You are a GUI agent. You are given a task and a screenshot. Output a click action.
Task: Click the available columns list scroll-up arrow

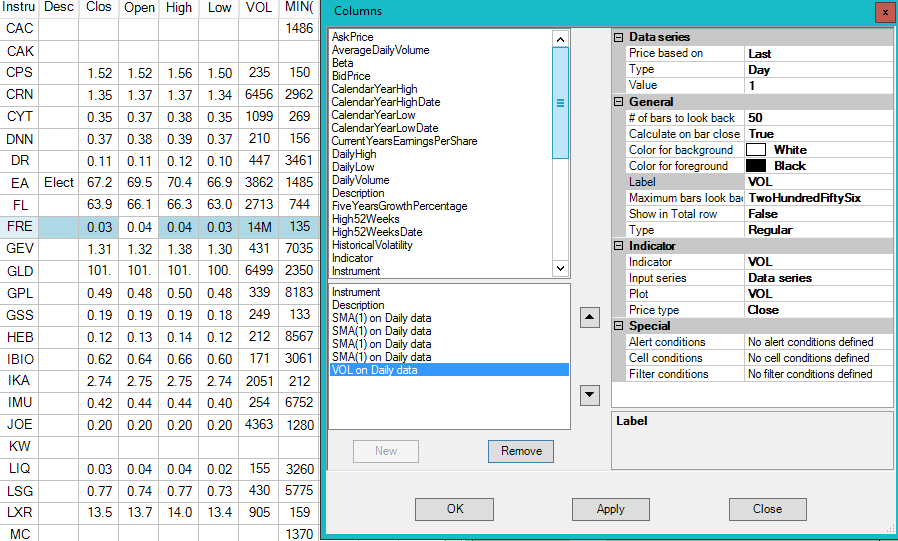tap(560, 39)
